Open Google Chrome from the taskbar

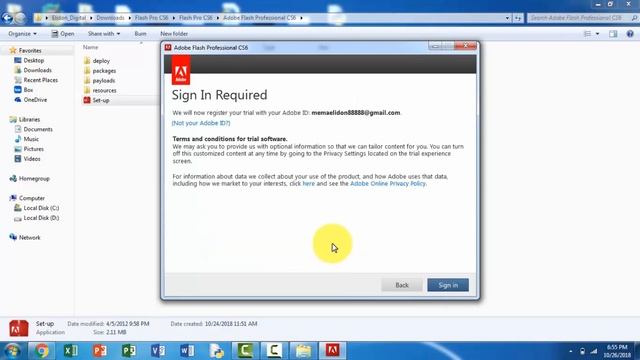click(41, 351)
